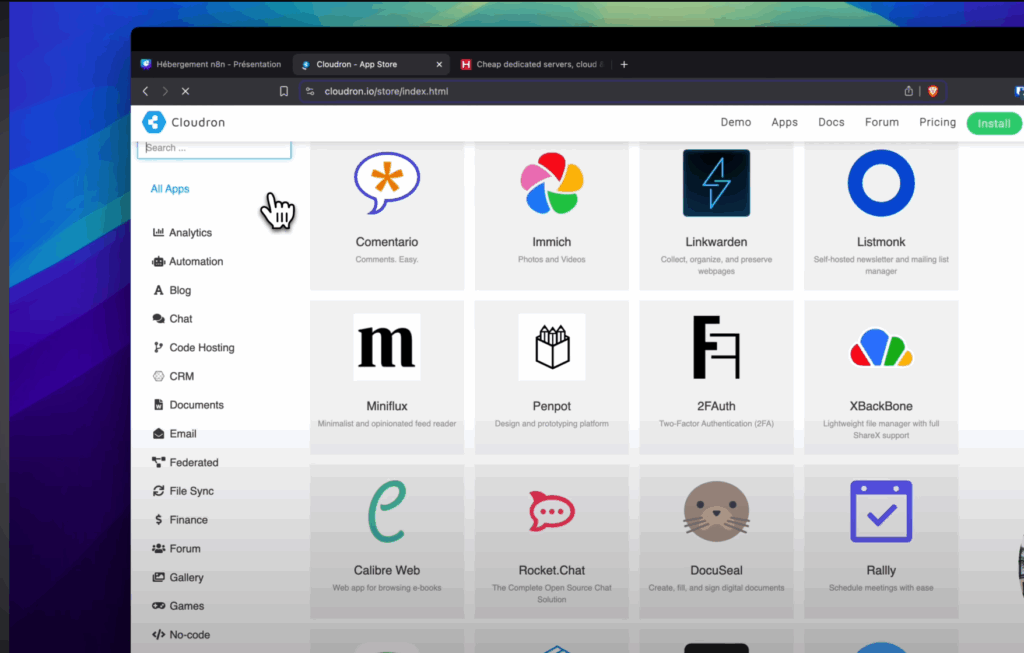The height and width of the screenshot is (653, 1024).
Task: Click the Rocket.Chat app icon
Action: (x=551, y=511)
